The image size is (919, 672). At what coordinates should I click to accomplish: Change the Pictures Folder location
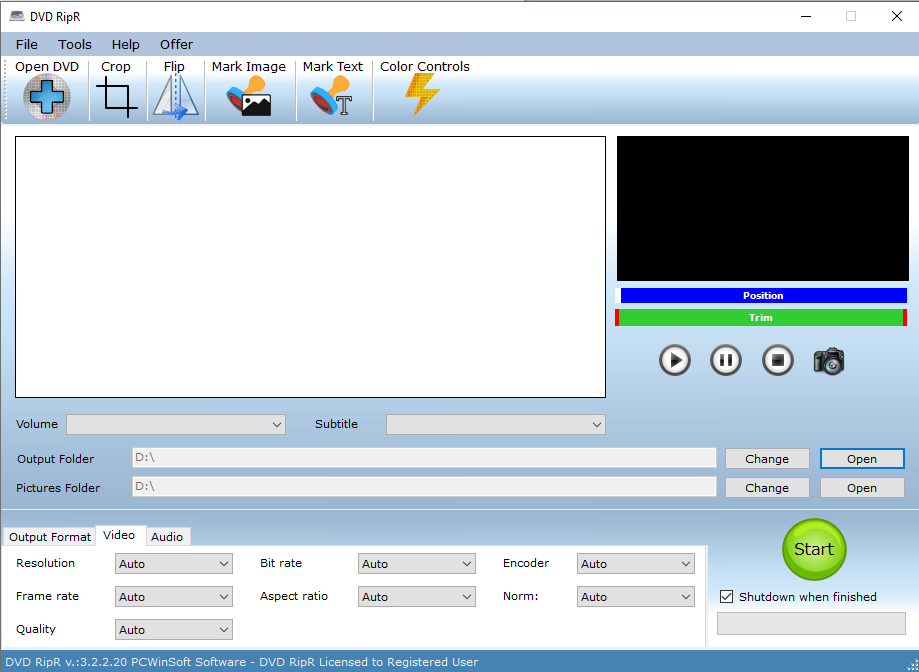(767, 487)
